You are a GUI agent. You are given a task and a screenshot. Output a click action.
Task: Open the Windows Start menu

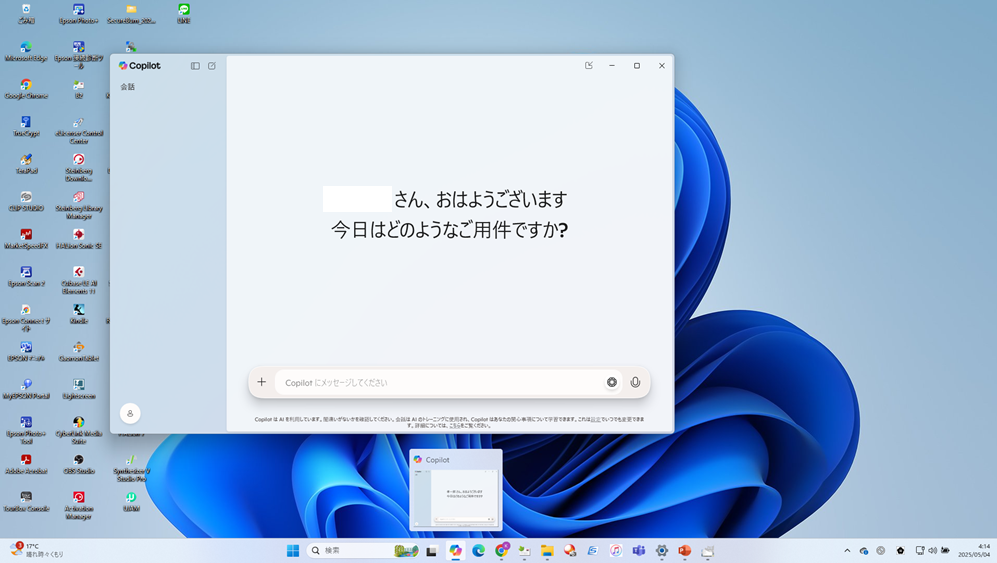293,551
